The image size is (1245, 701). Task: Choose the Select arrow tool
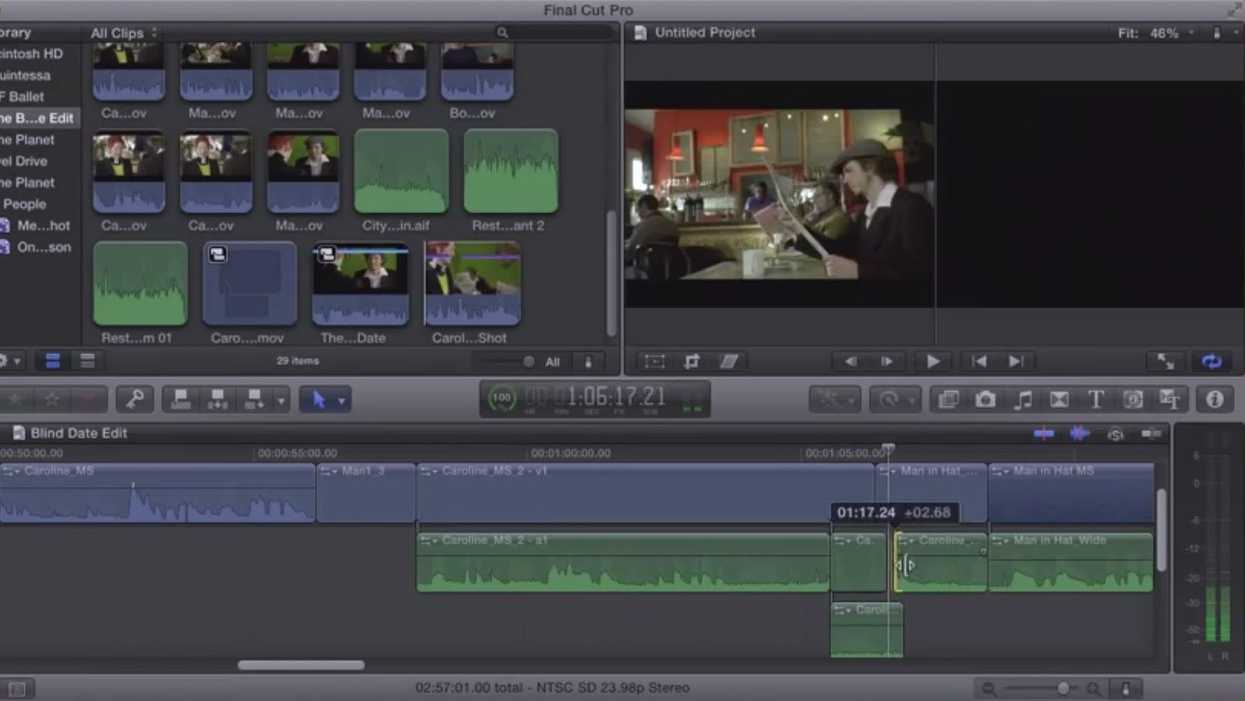[318, 400]
